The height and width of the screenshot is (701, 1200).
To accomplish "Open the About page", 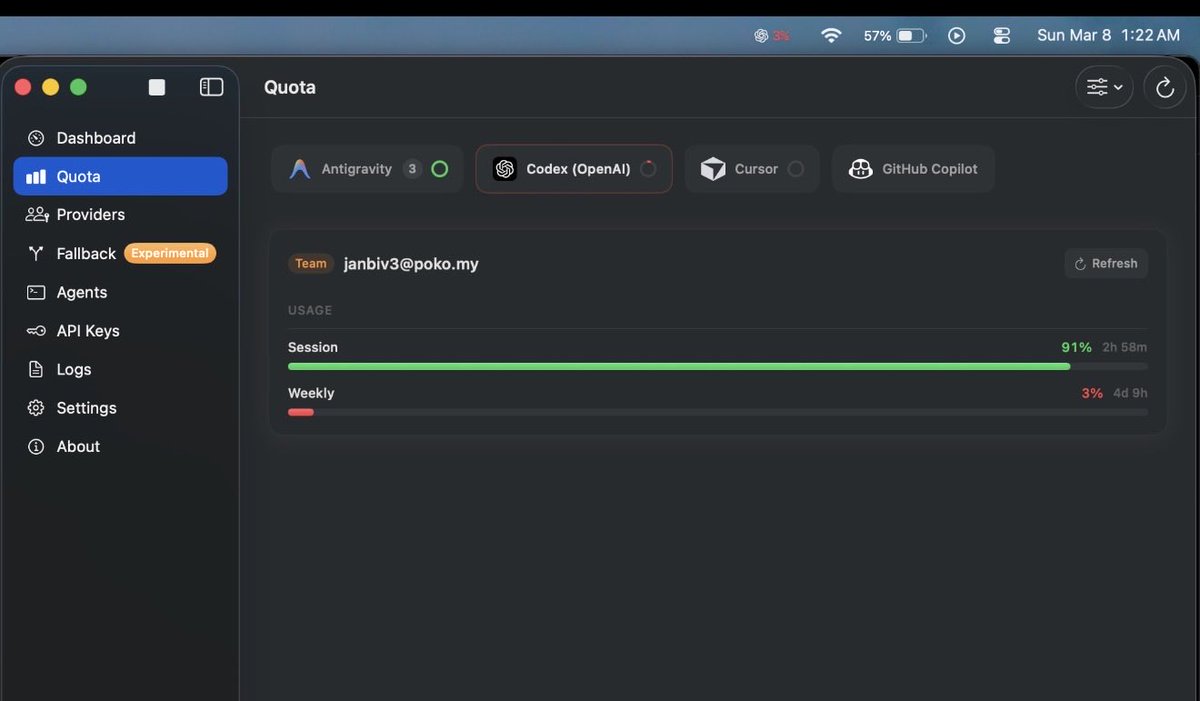I will (120, 447).
